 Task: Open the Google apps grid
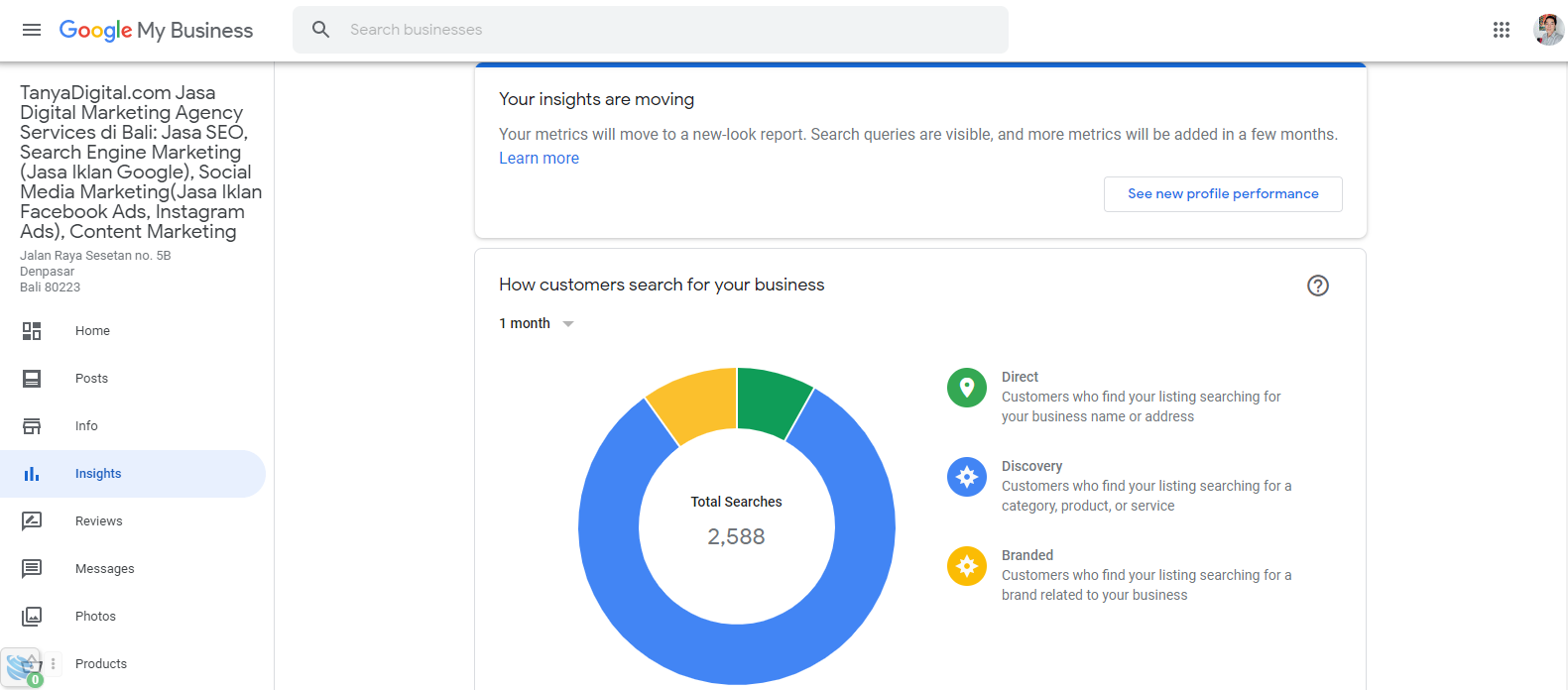[x=1502, y=30]
